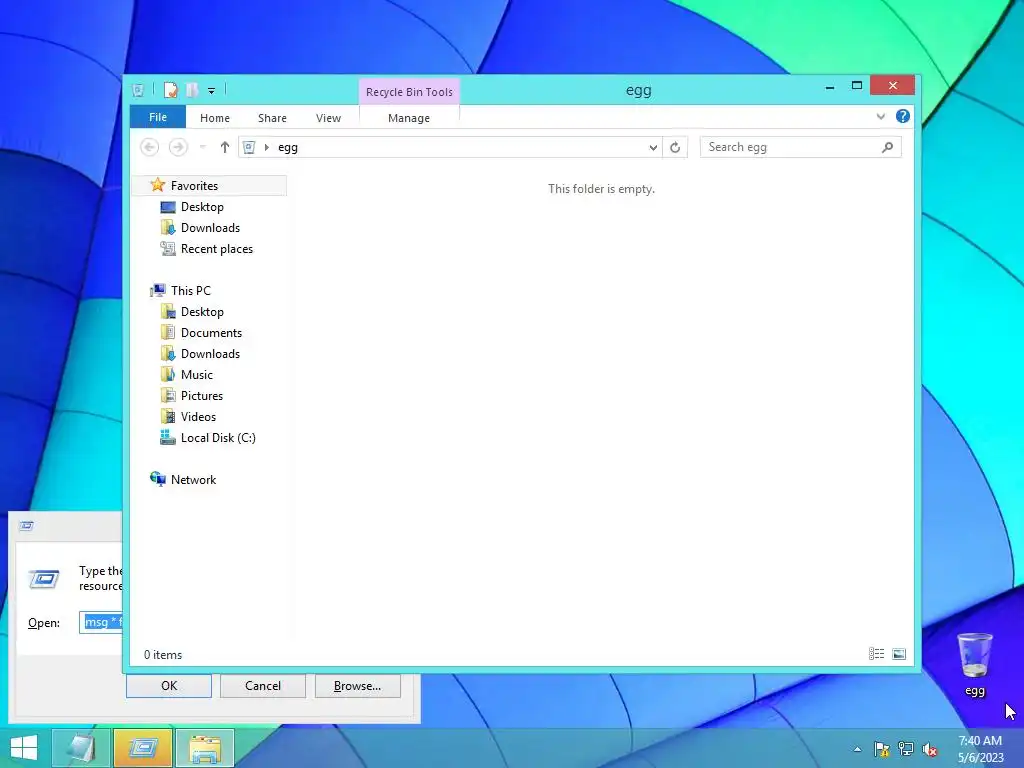This screenshot has height=768, width=1024.
Task: Open the Pictures folder
Action: click(201, 395)
